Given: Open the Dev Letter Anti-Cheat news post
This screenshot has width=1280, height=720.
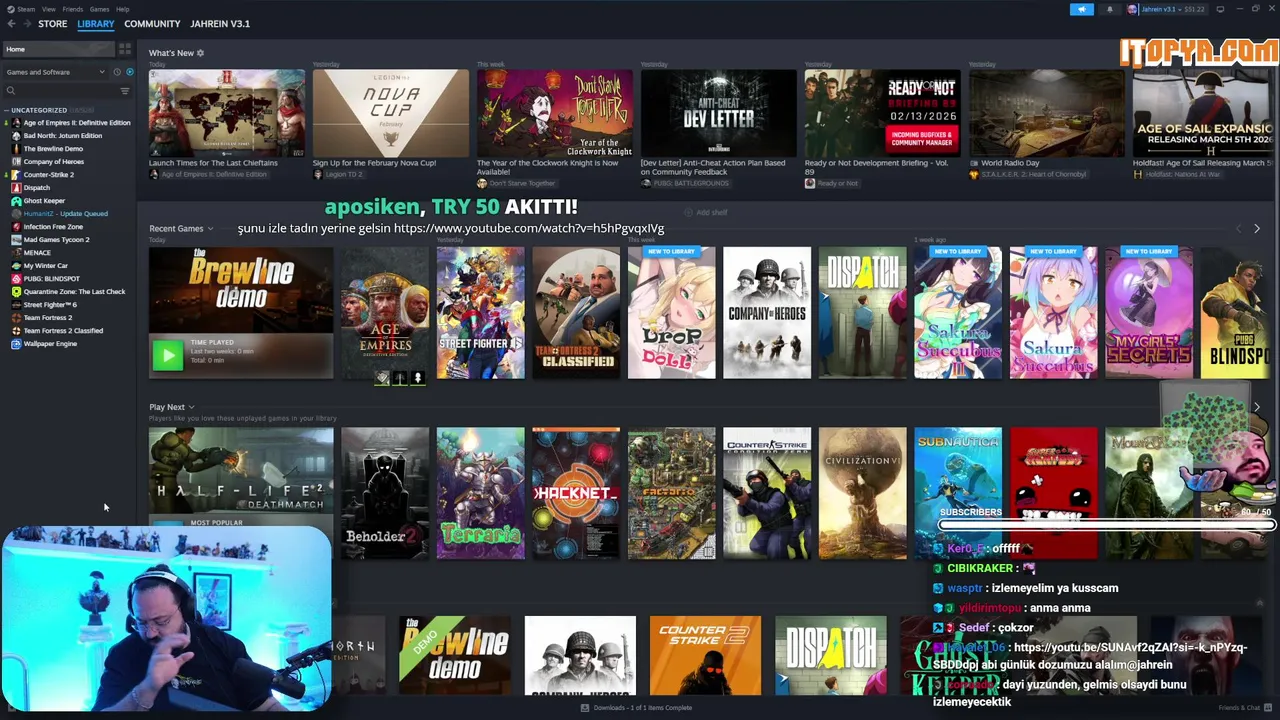Looking at the screenshot, I should 719,113.
